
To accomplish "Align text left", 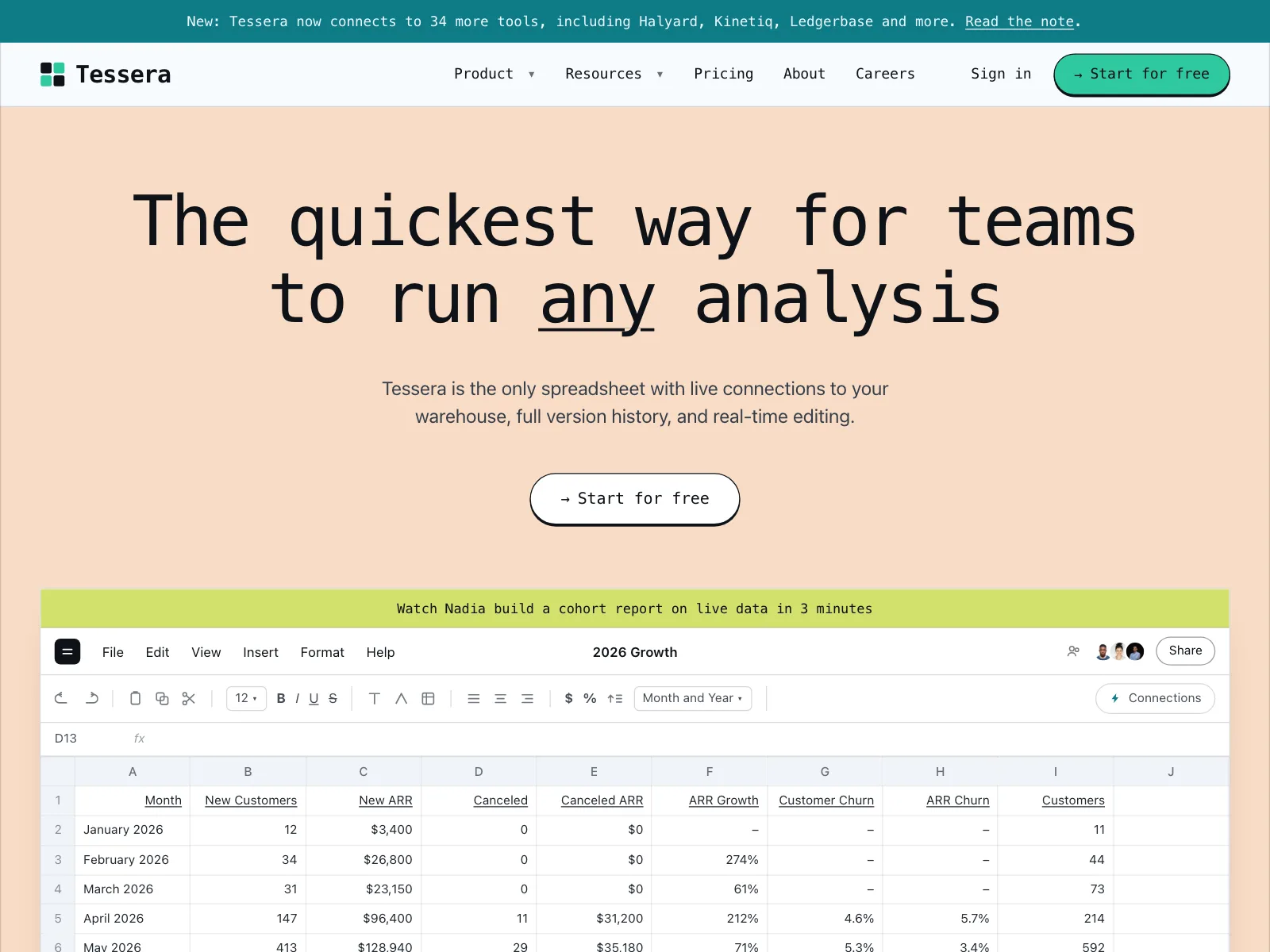I will tap(474, 698).
